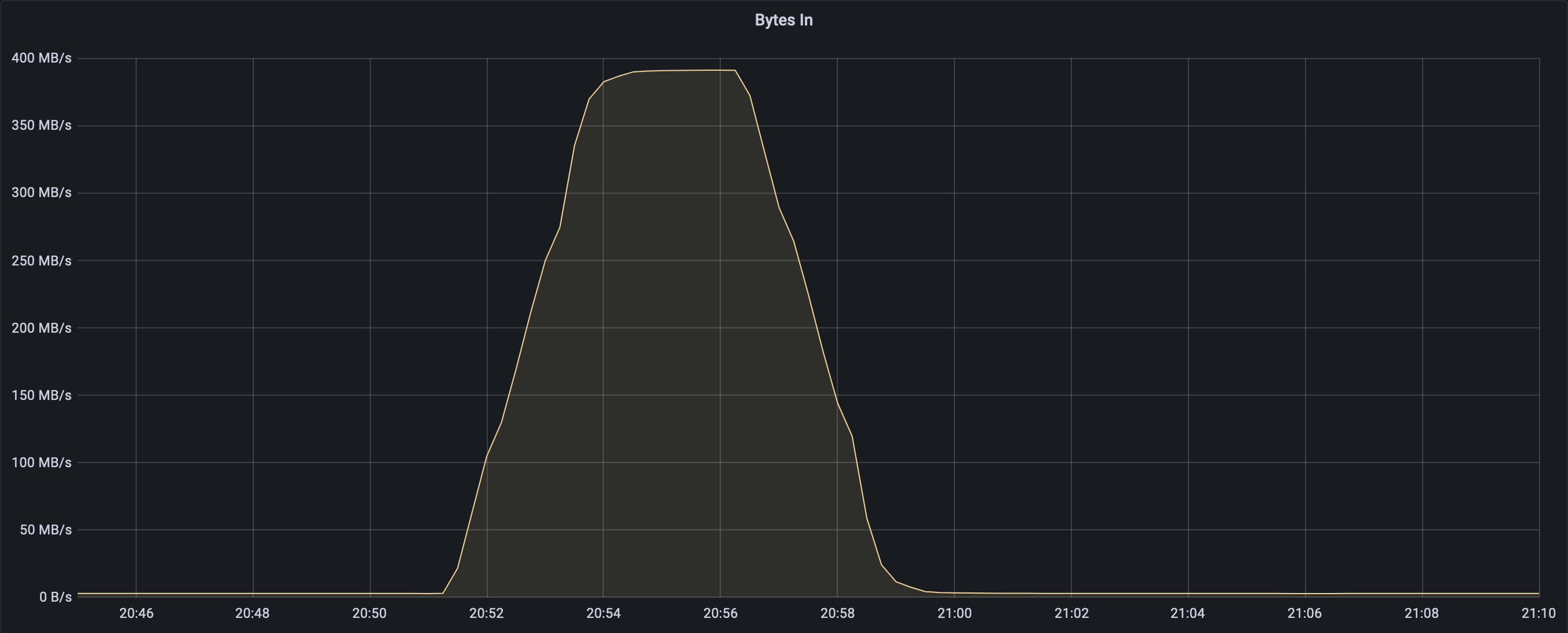
Task: Click the 400 MB/s y-axis label
Action: click(41, 59)
